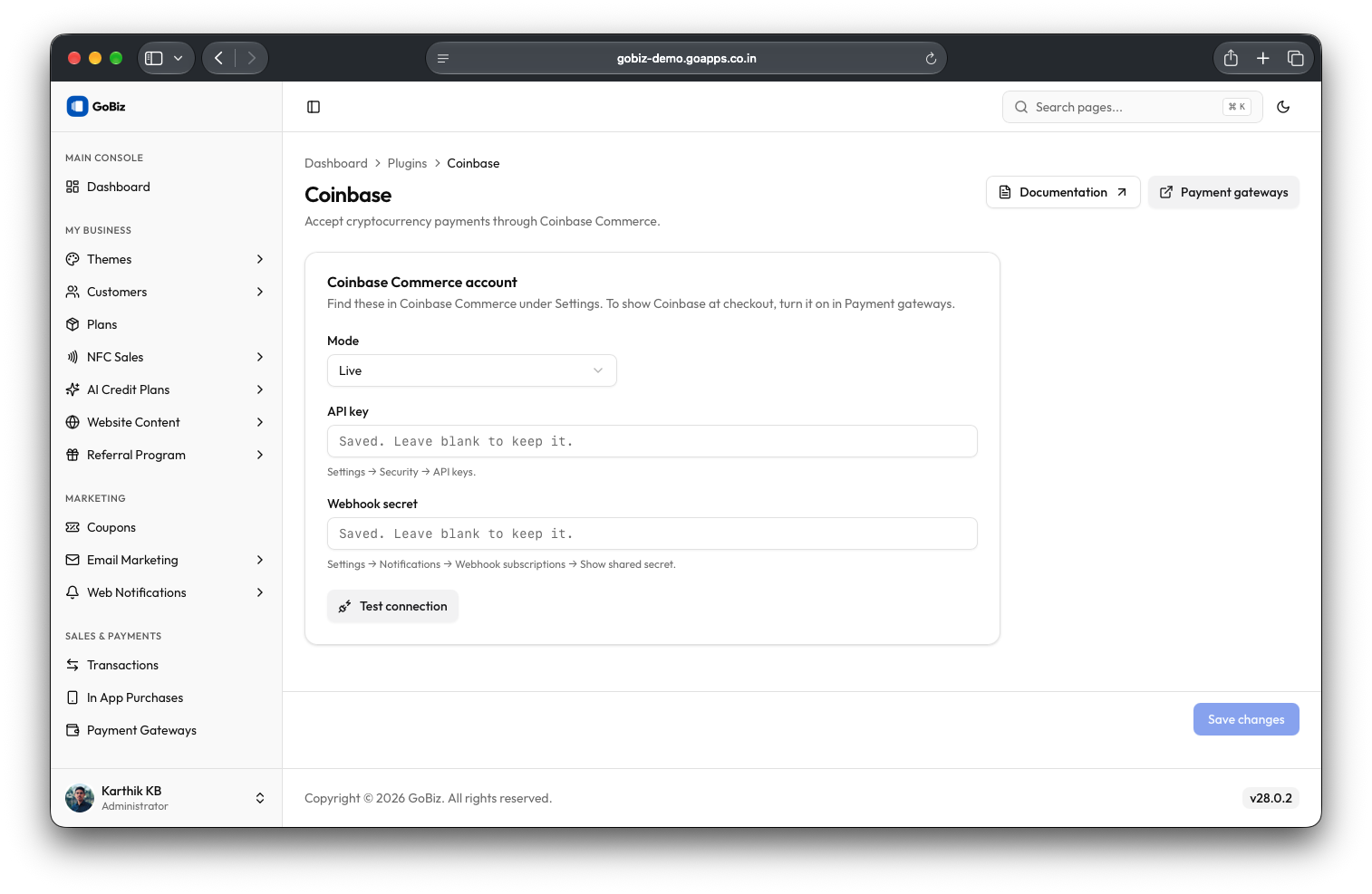Open Transactions page
This screenshot has height=894, width=1372.
click(166, 665)
